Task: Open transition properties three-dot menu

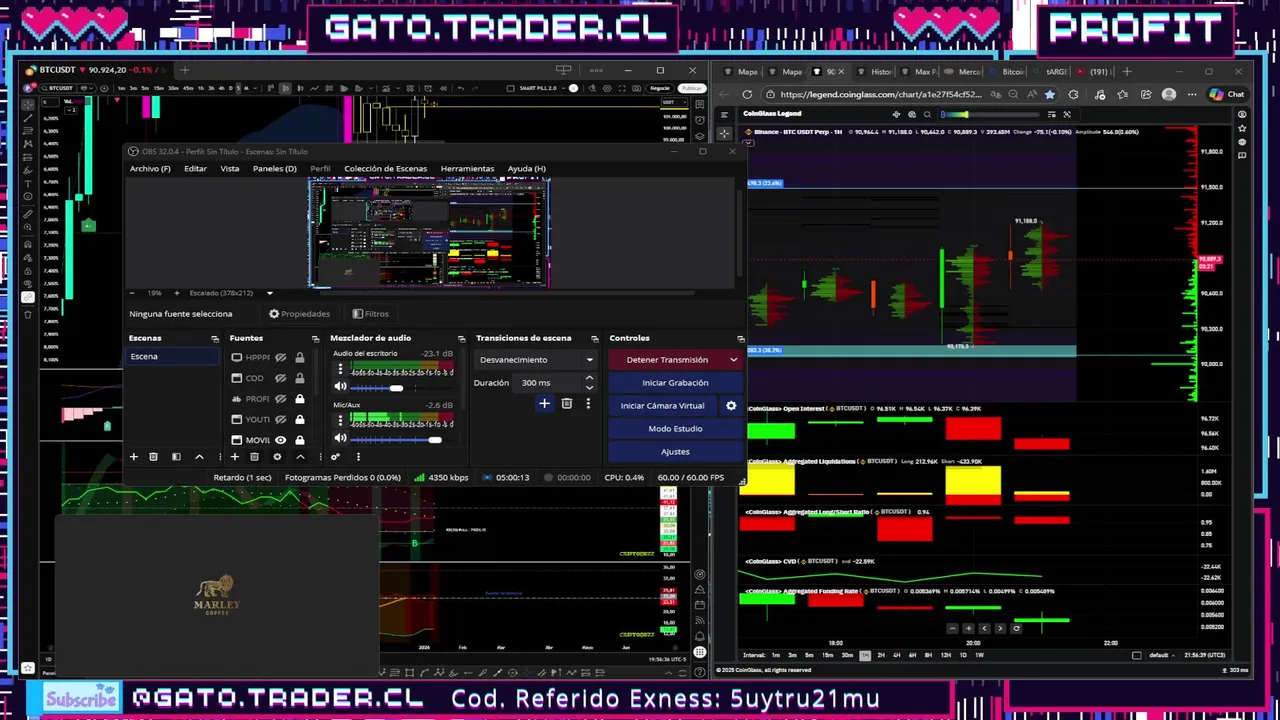Action: [588, 404]
